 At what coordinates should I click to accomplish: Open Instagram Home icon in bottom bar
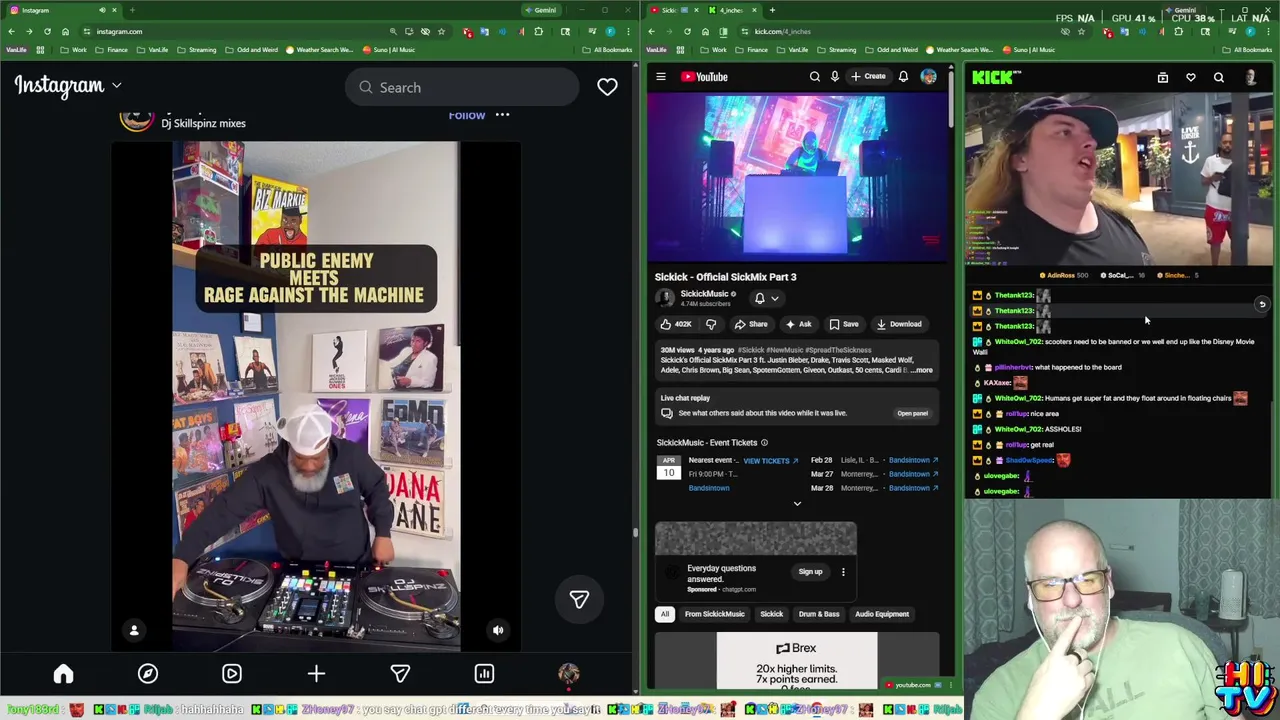[63, 674]
